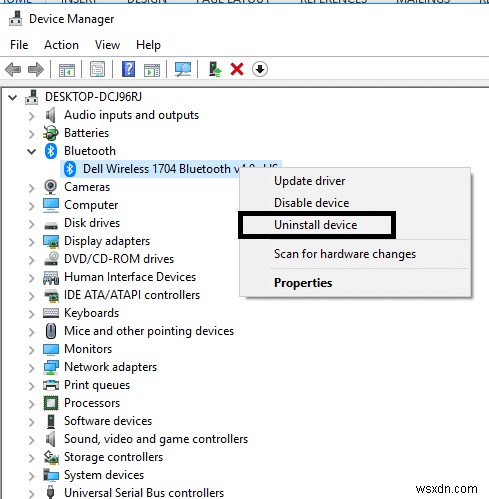The width and height of the screenshot is (489, 499).
Task: Click the Batteries category icon
Action: click(x=51, y=133)
